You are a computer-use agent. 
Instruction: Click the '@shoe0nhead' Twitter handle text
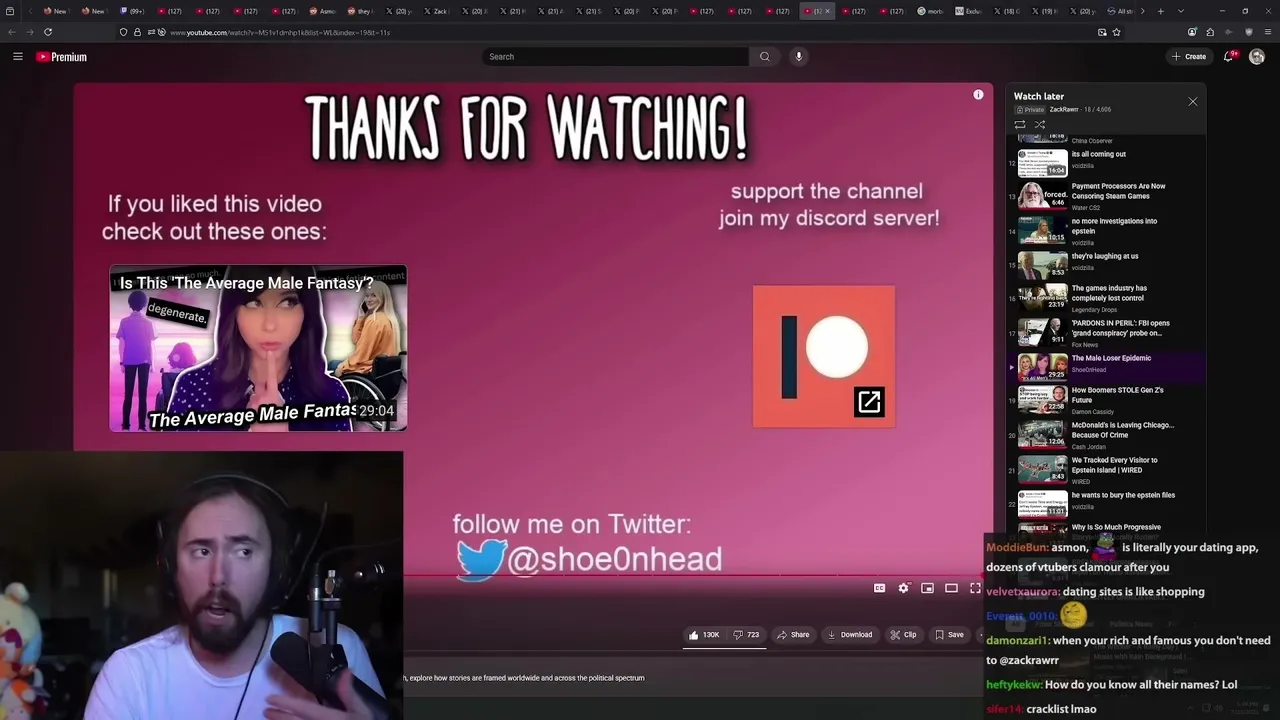[614, 559]
